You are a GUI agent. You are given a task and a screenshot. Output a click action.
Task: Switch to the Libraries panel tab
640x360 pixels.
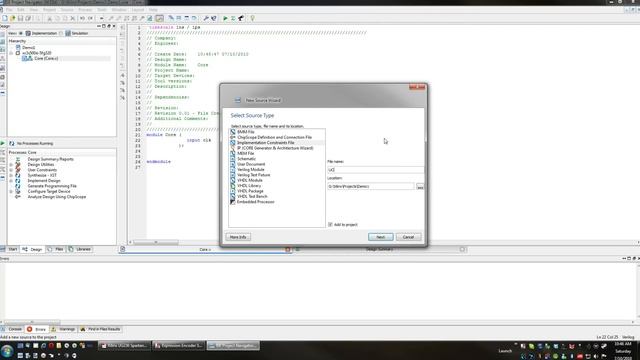click(x=80, y=249)
